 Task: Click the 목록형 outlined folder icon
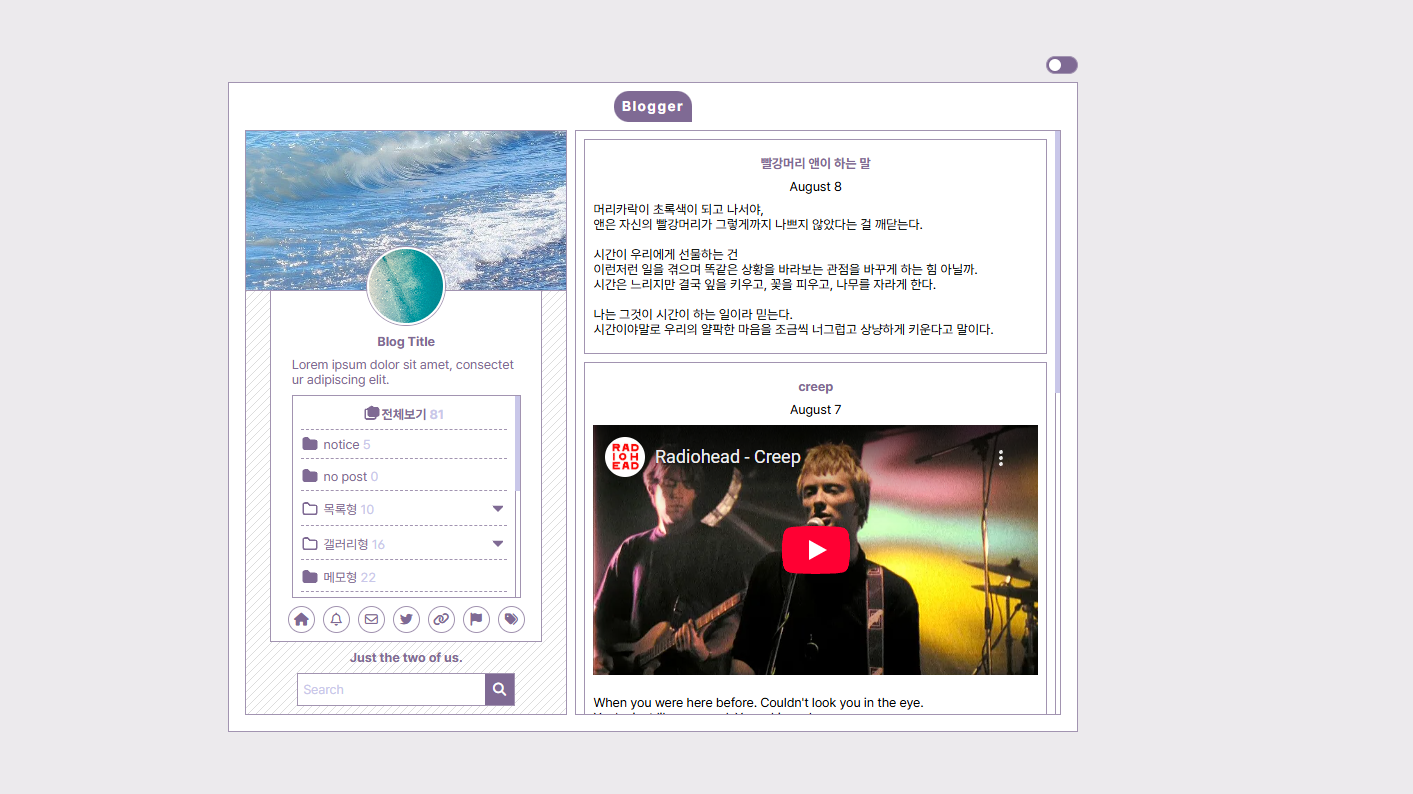point(310,509)
